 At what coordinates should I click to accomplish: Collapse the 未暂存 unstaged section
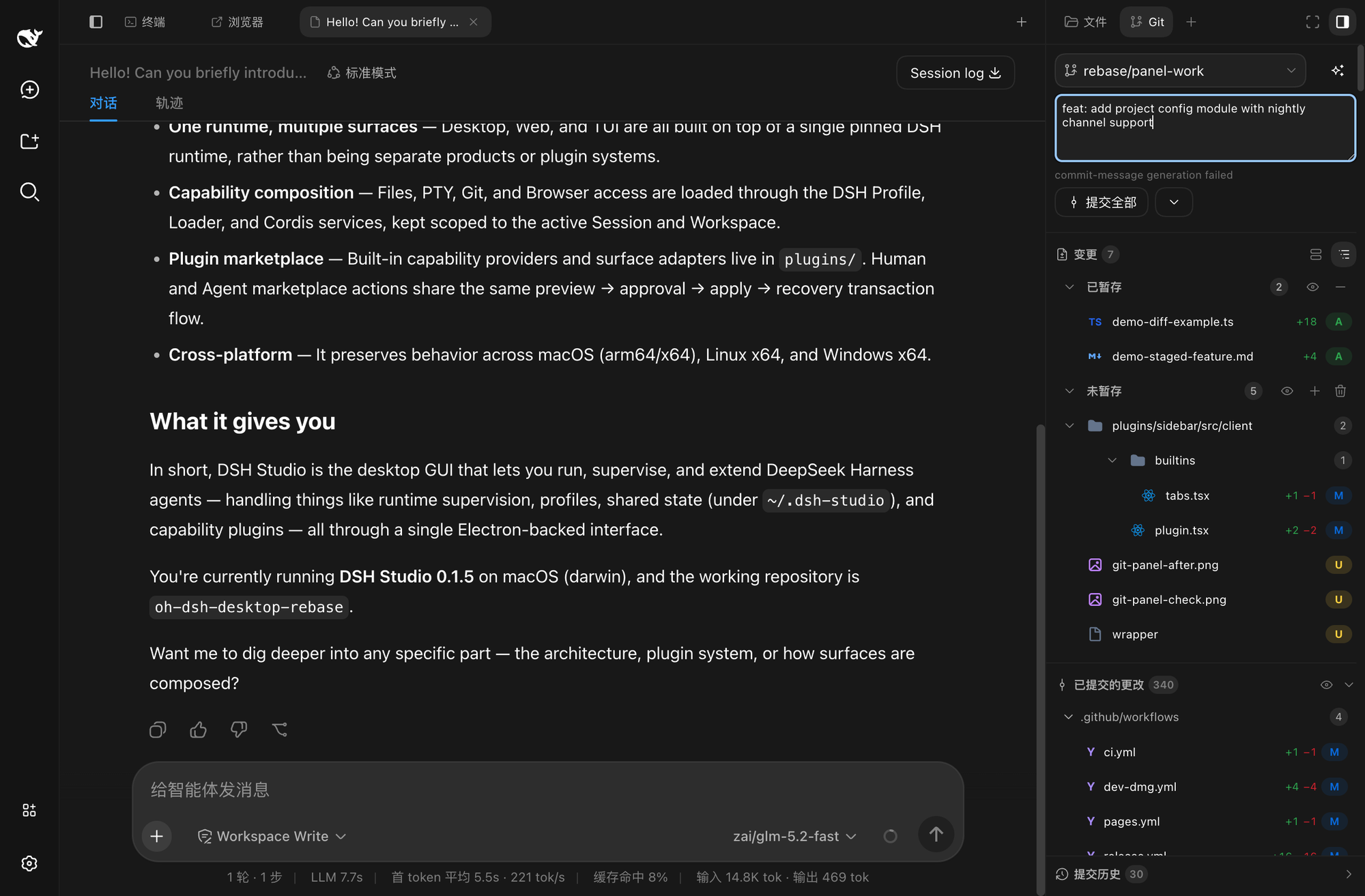(x=1069, y=391)
